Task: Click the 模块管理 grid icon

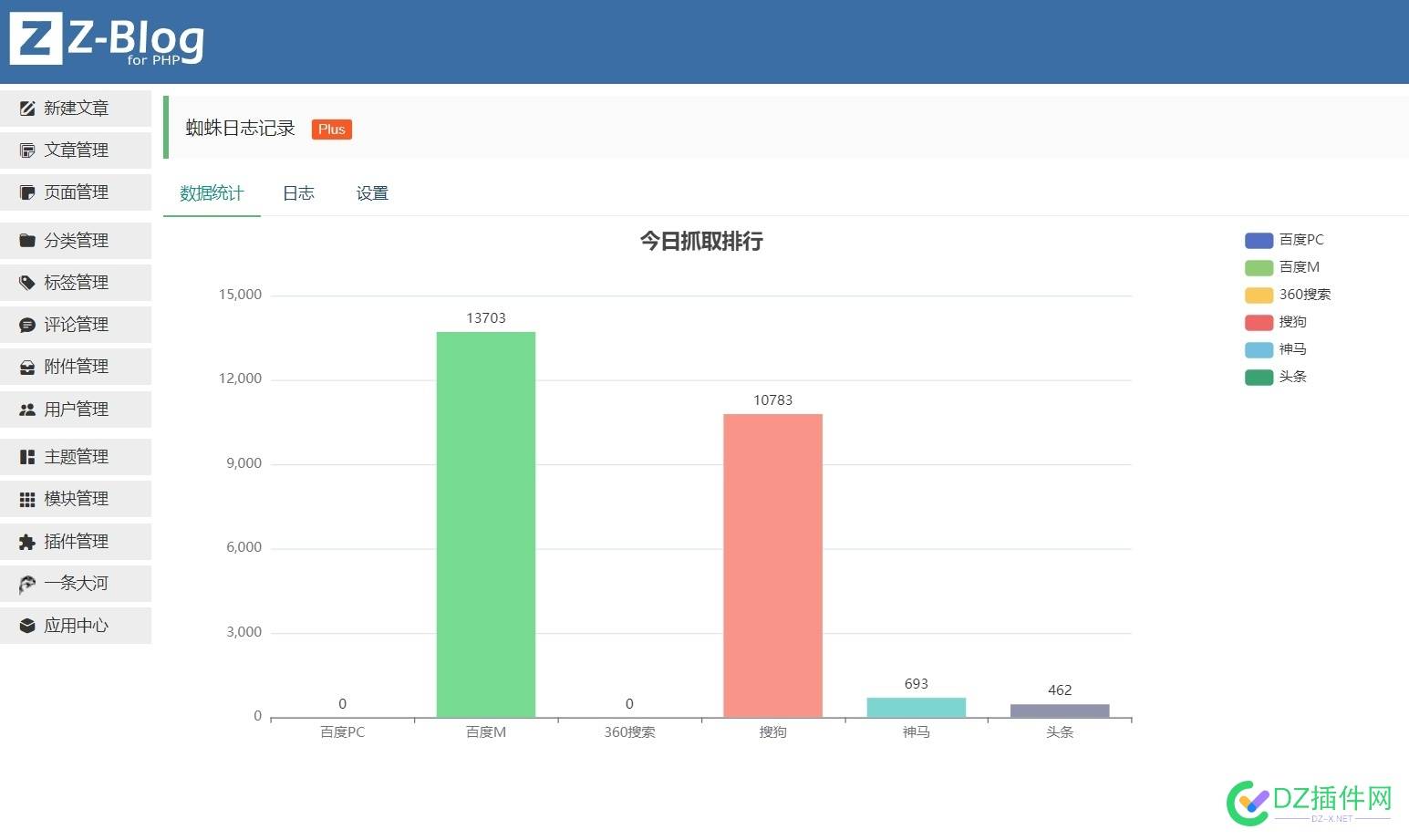Action: [x=27, y=499]
